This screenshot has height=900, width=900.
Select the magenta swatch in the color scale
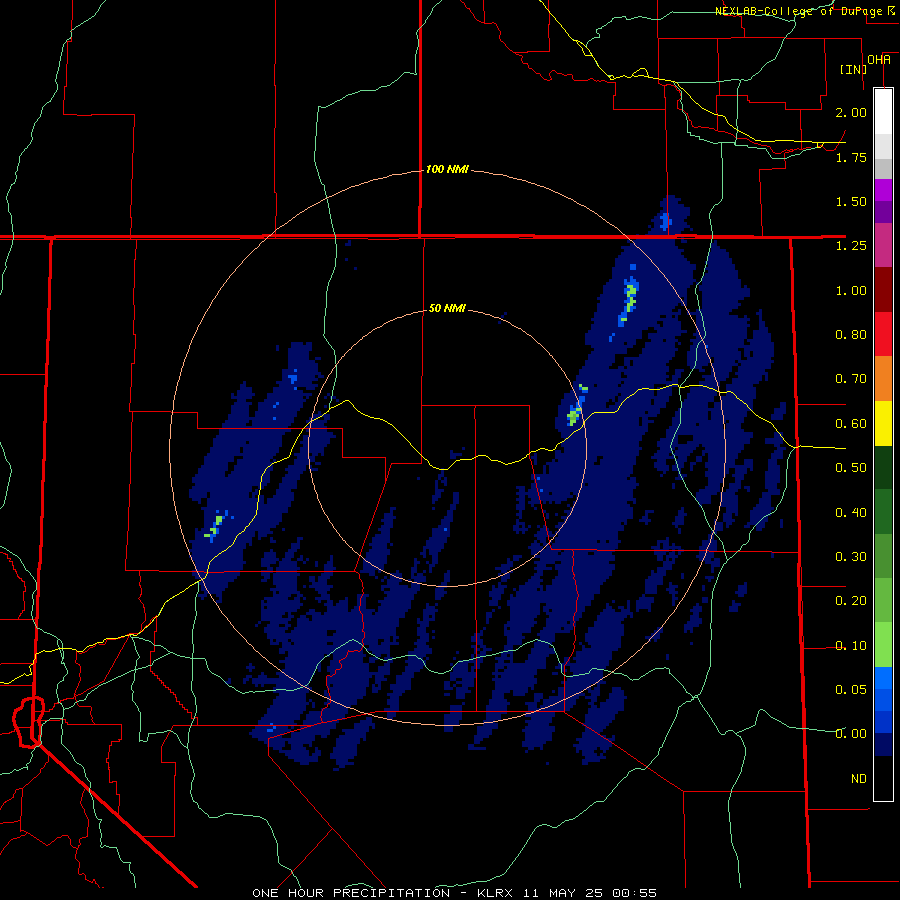click(883, 246)
